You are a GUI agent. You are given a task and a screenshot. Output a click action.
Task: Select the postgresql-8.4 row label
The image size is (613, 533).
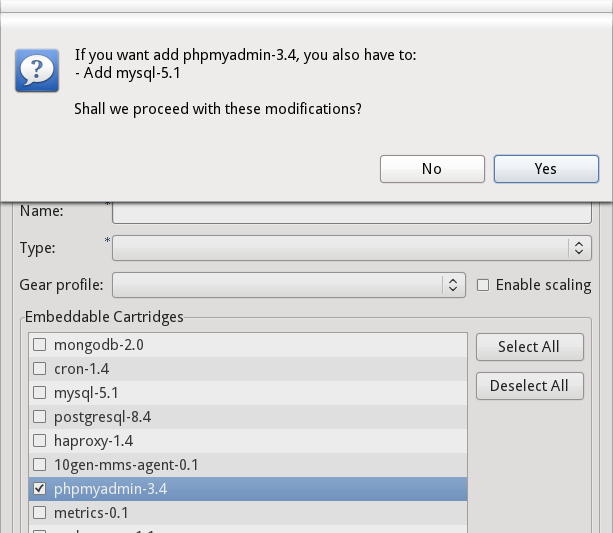click(x=102, y=417)
